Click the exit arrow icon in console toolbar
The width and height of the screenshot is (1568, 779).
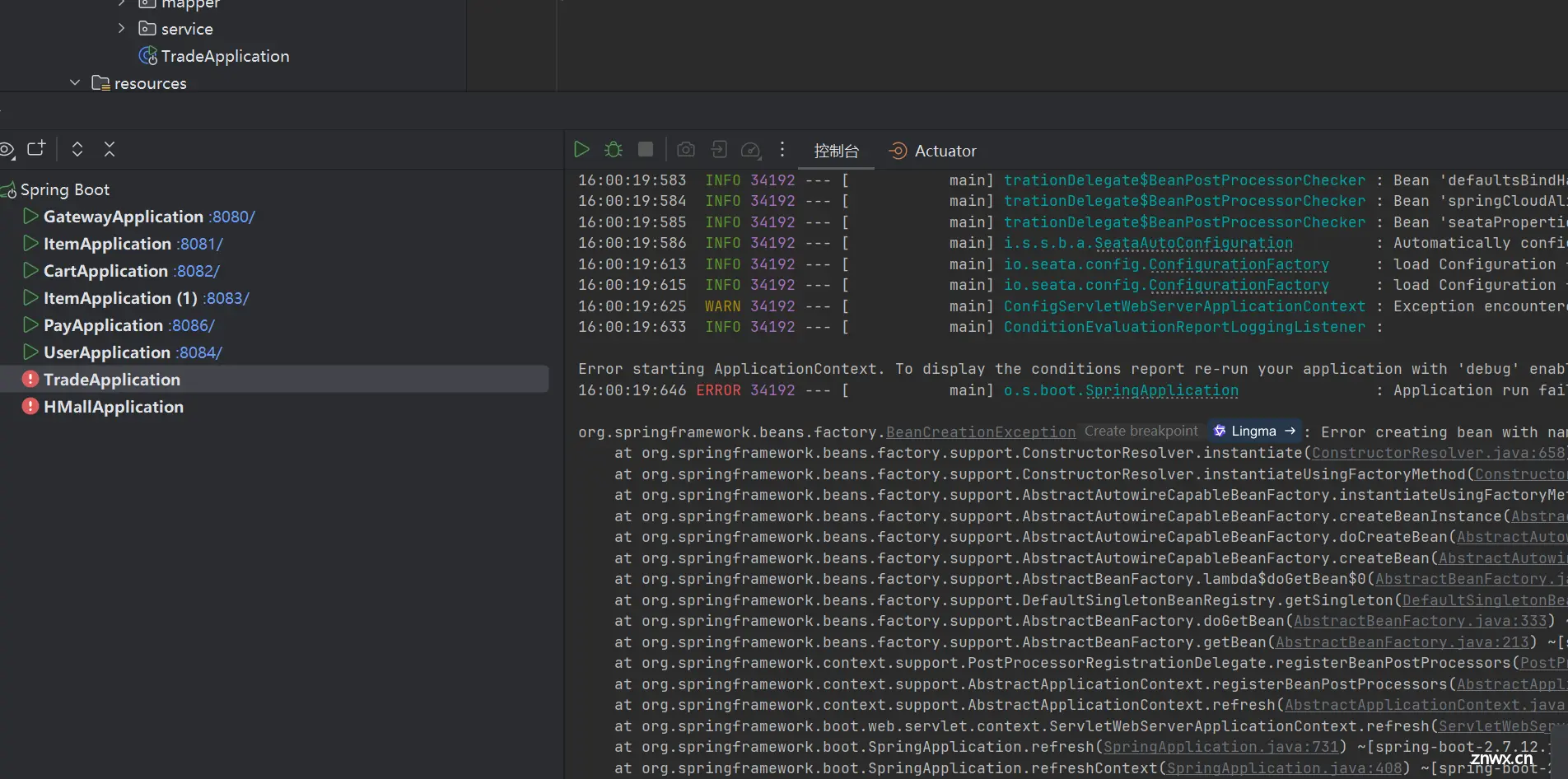click(718, 149)
